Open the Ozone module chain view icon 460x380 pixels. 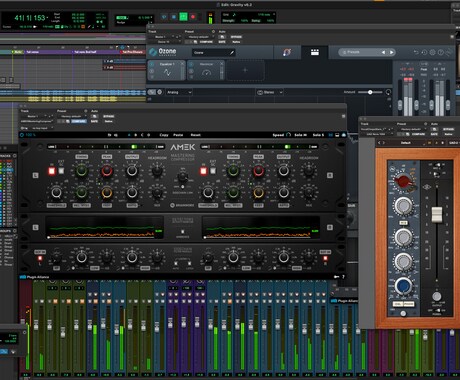(315, 52)
